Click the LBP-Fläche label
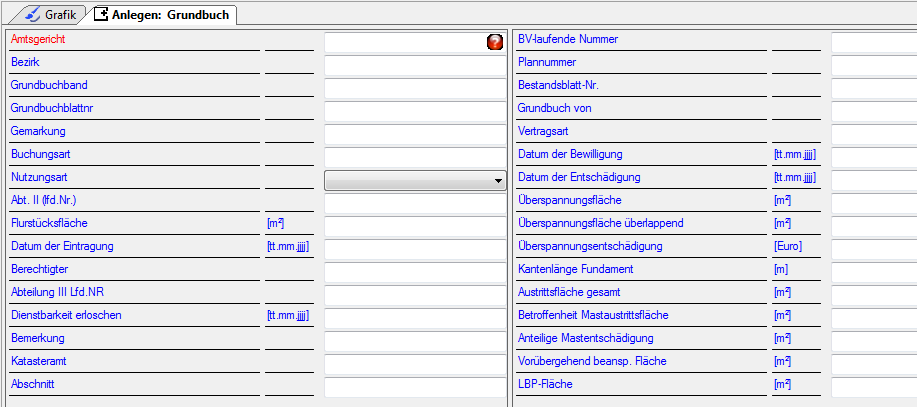 [545, 384]
